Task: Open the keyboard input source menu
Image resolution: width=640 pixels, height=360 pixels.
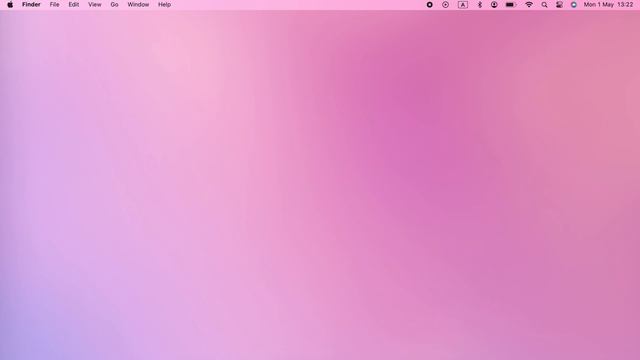Action: (462, 5)
